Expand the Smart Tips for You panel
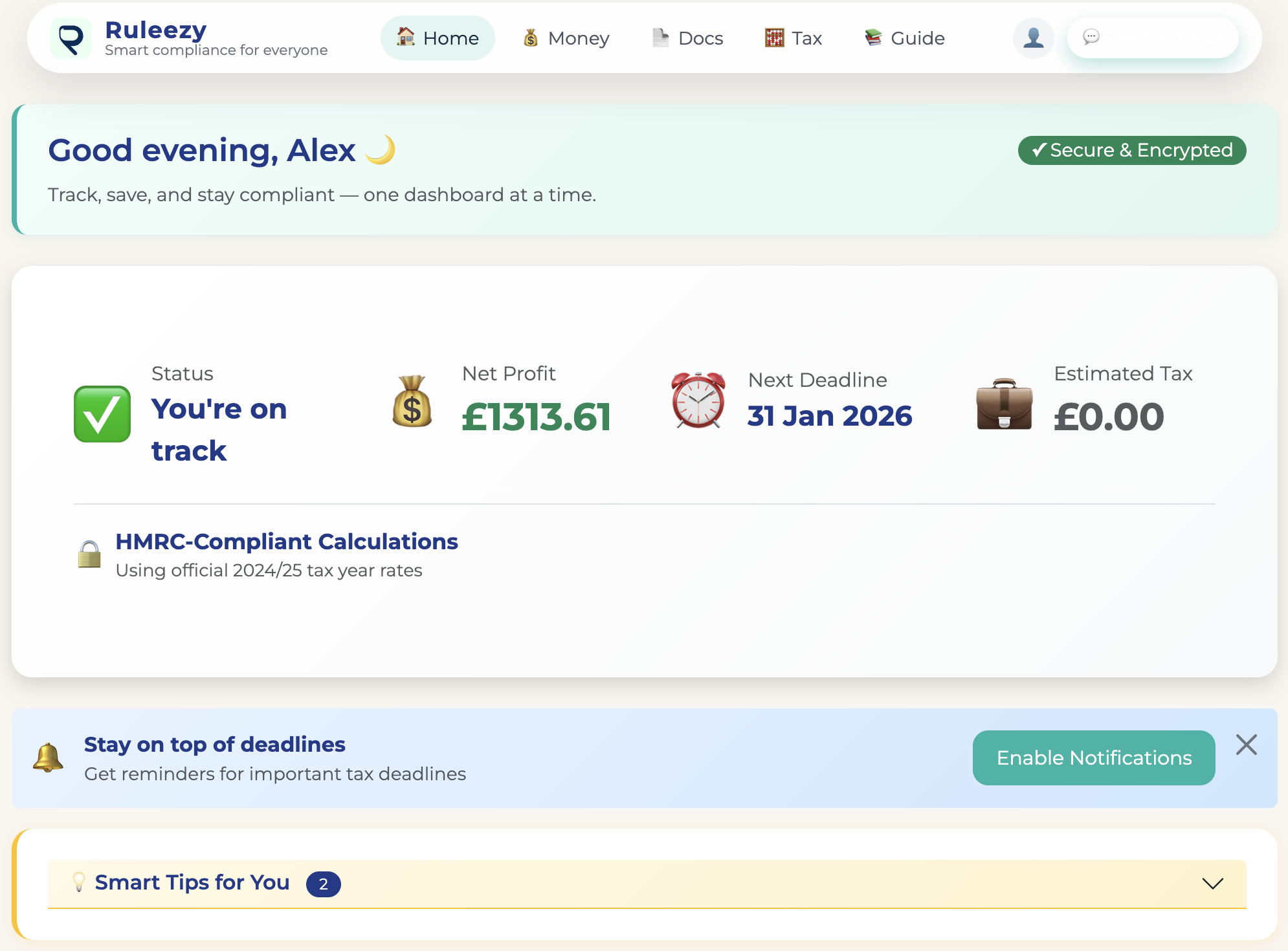This screenshot has width=1288, height=951. pos(1213,882)
